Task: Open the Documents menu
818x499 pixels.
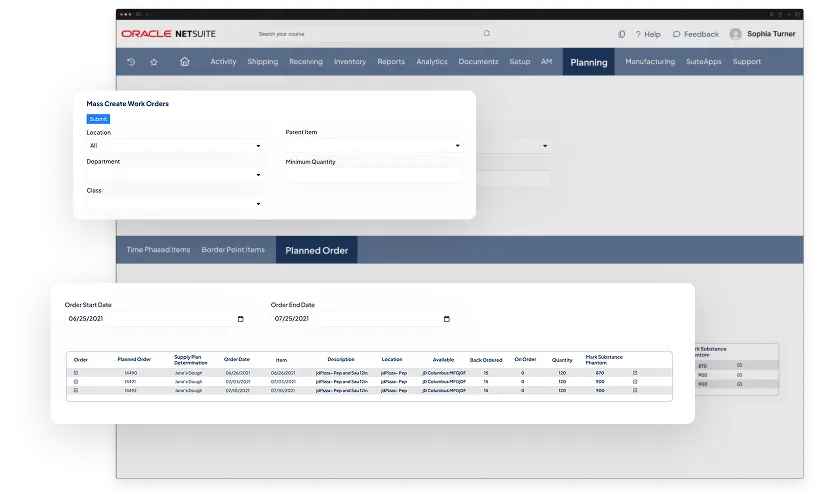Action: [478, 62]
